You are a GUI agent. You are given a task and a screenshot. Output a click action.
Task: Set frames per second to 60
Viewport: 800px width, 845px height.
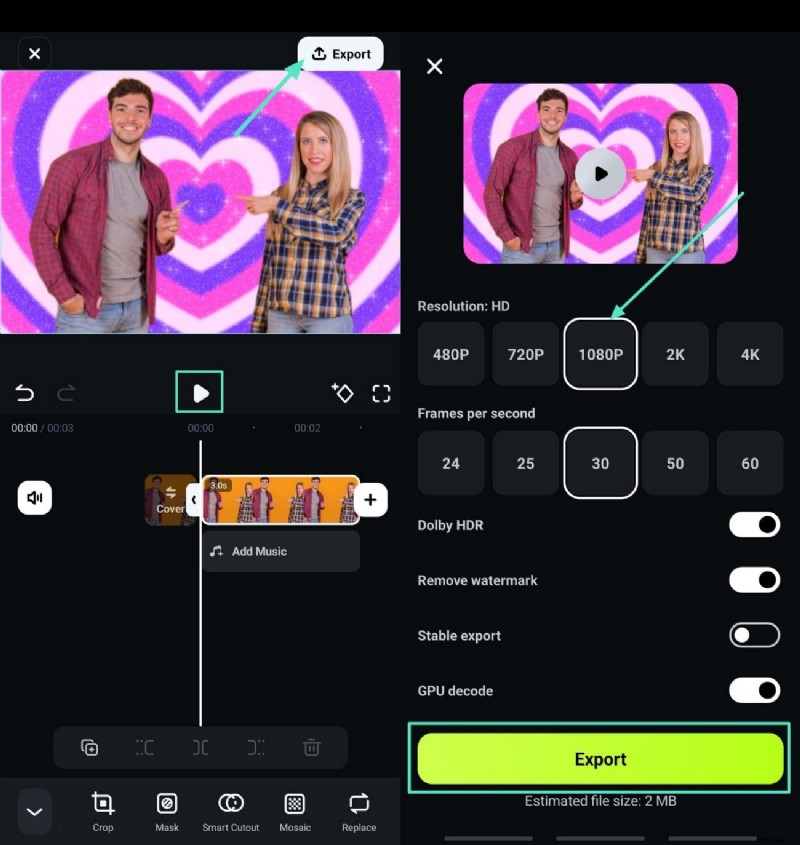pyautogui.click(x=750, y=463)
